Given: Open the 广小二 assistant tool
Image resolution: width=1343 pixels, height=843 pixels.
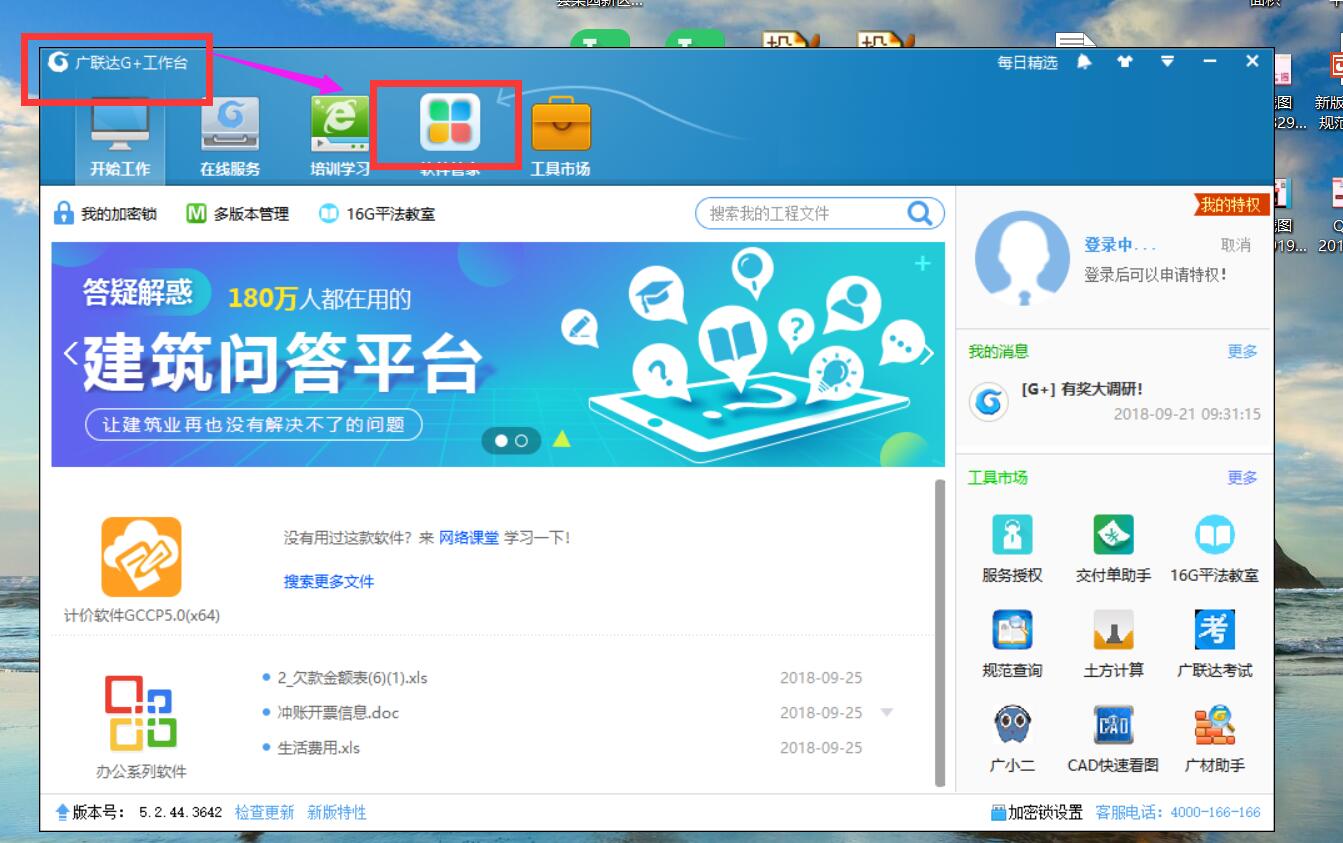Looking at the screenshot, I should click(1012, 739).
